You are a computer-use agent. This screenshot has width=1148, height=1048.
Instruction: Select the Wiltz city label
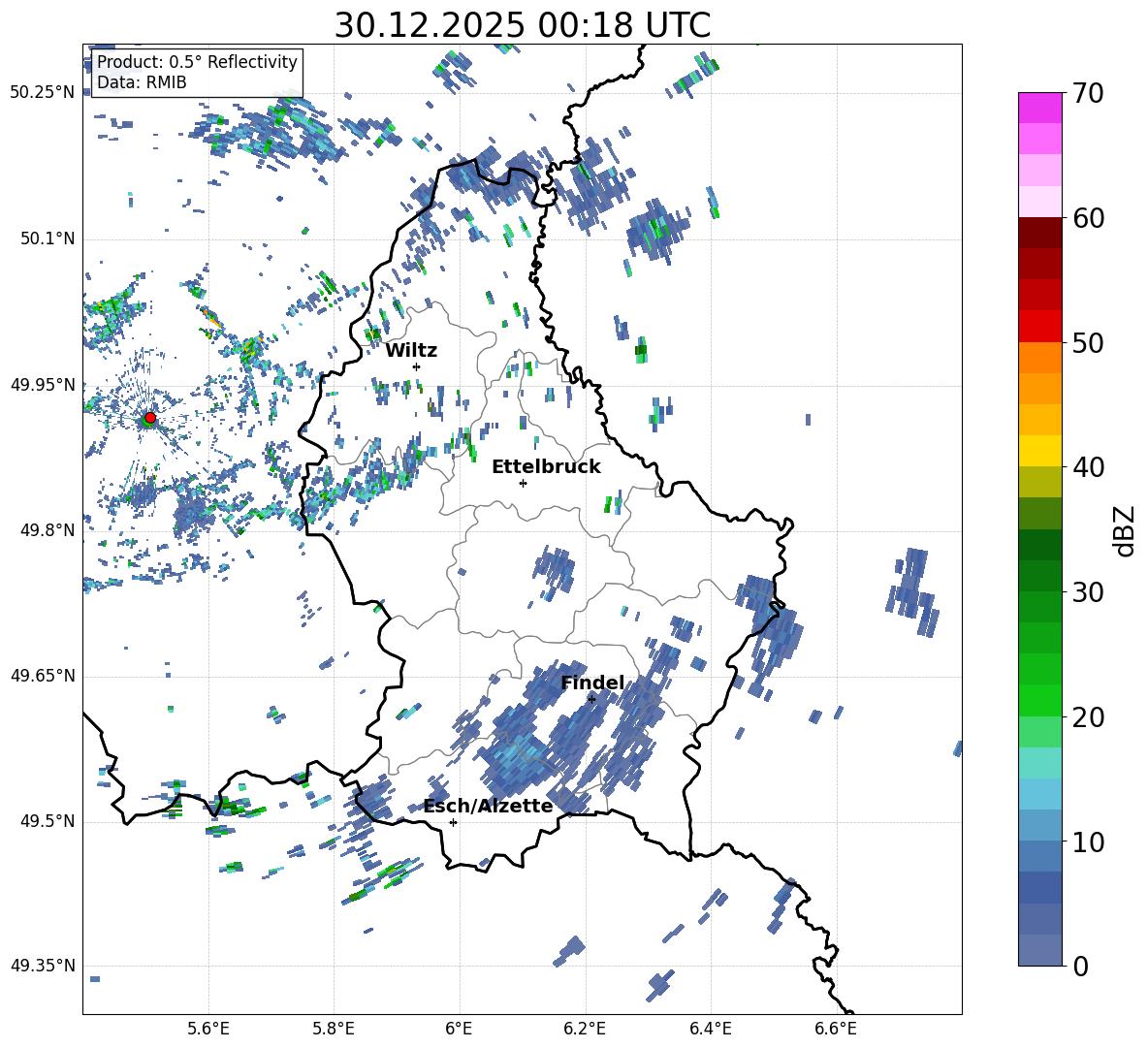[x=411, y=350]
